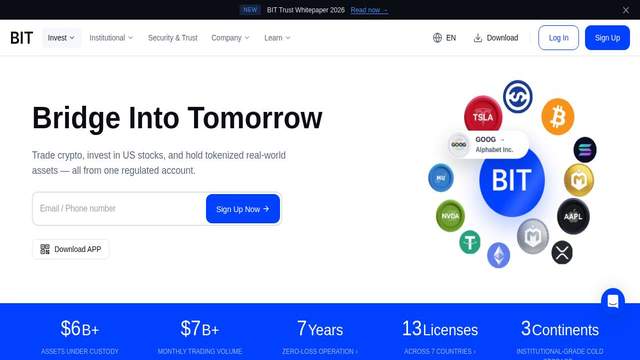
Task: Focus the Email / Phone number field
Action: 119,209
